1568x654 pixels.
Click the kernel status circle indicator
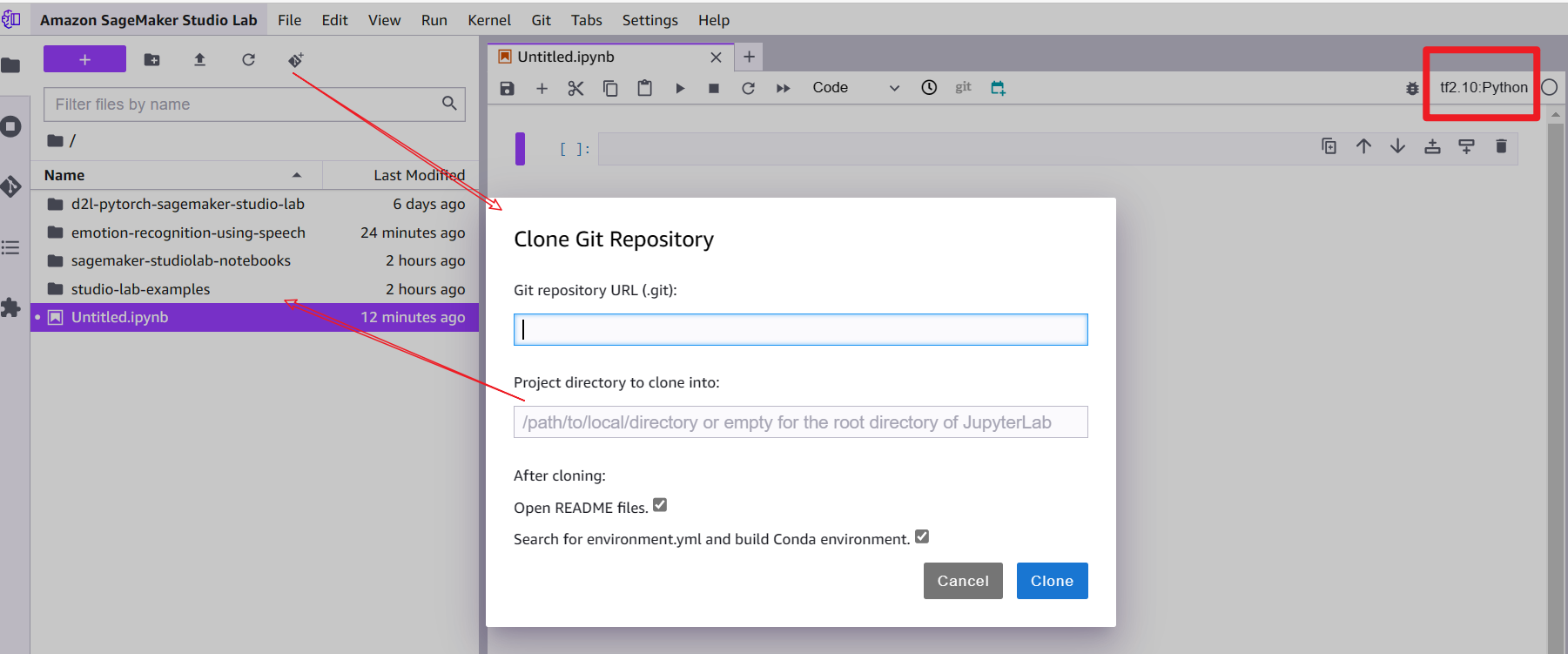point(1550,87)
